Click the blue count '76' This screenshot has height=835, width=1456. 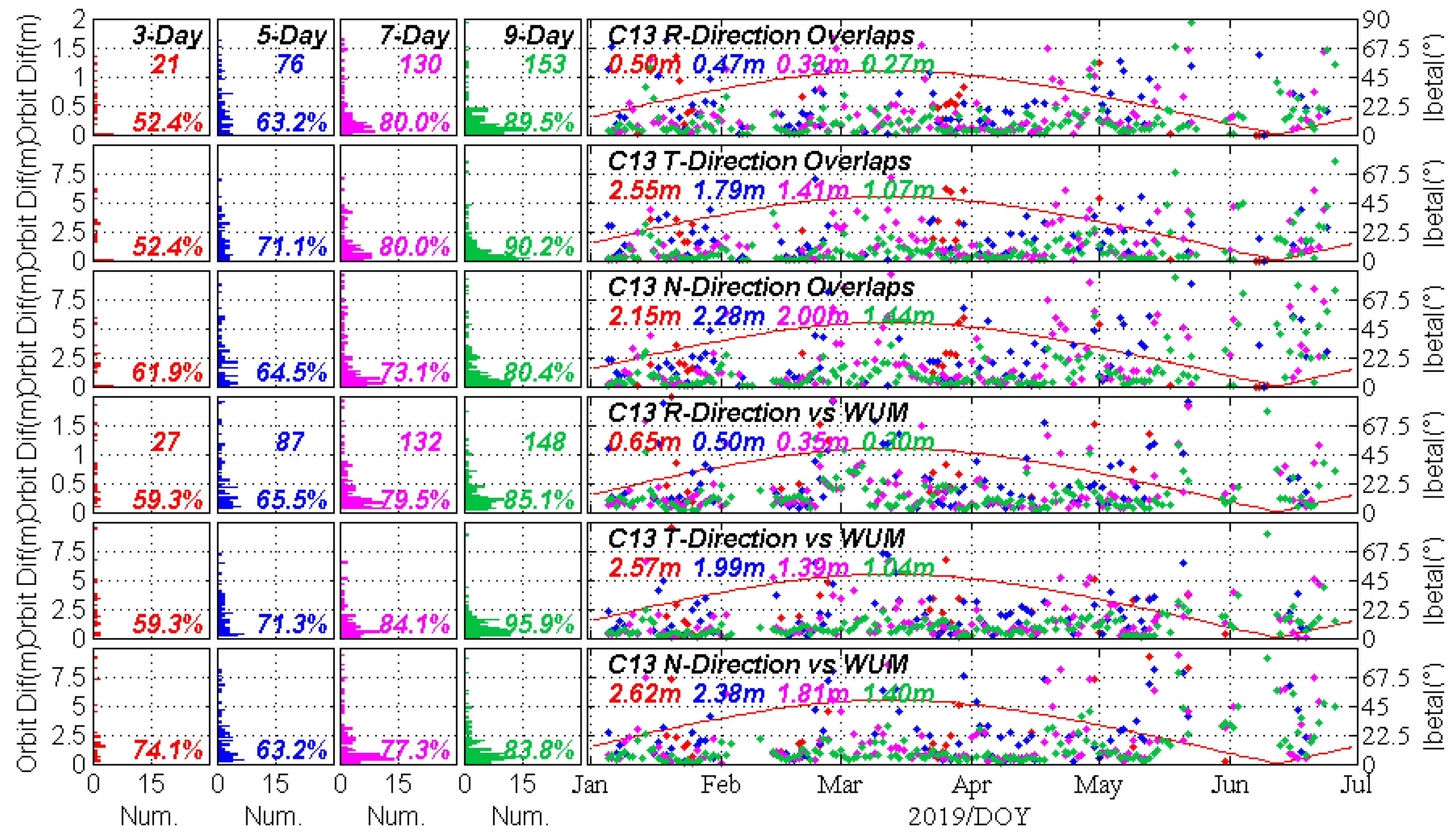pyautogui.click(x=289, y=64)
